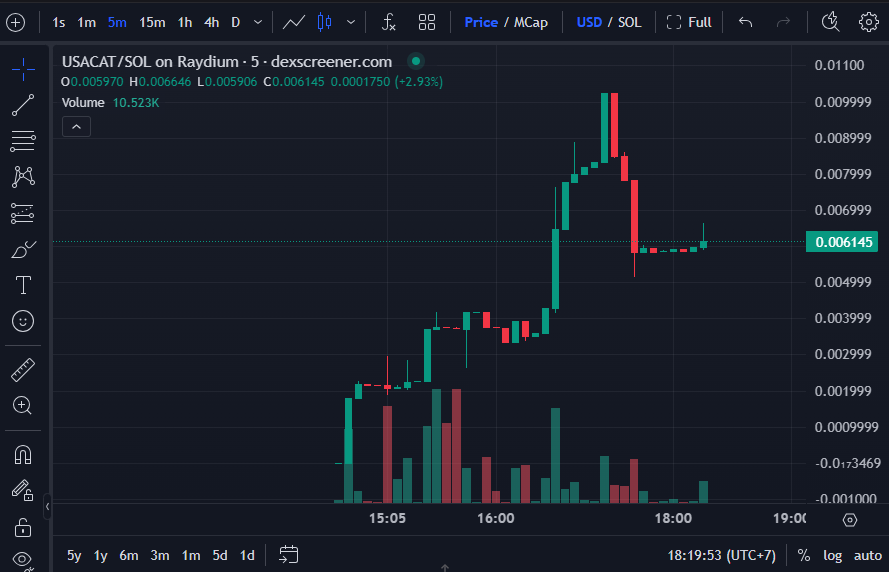This screenshot has height=572, width=889.
Task: Select the pattern drawing tool
Action: click(x=23, y=177)
